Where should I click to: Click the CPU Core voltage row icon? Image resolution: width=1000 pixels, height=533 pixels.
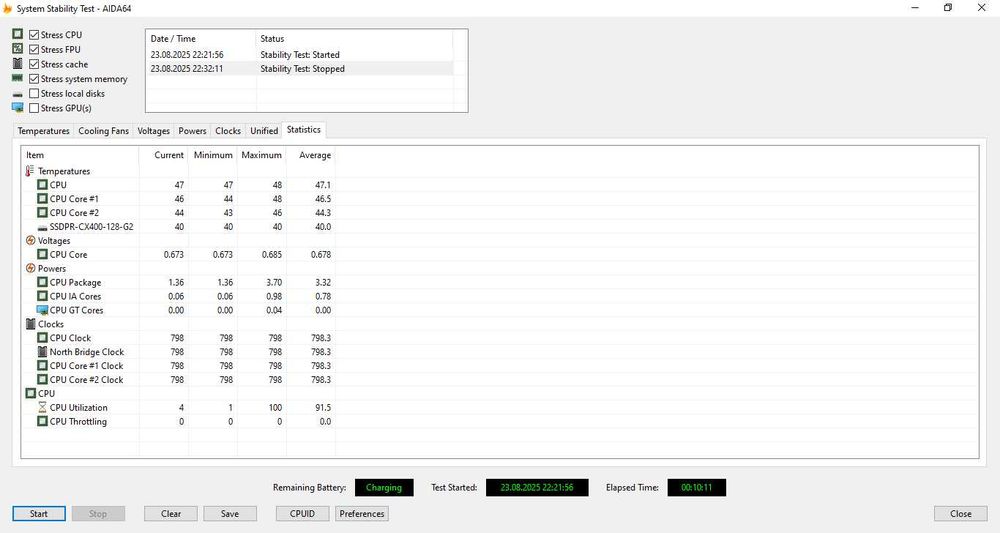[x=43, y=254]
